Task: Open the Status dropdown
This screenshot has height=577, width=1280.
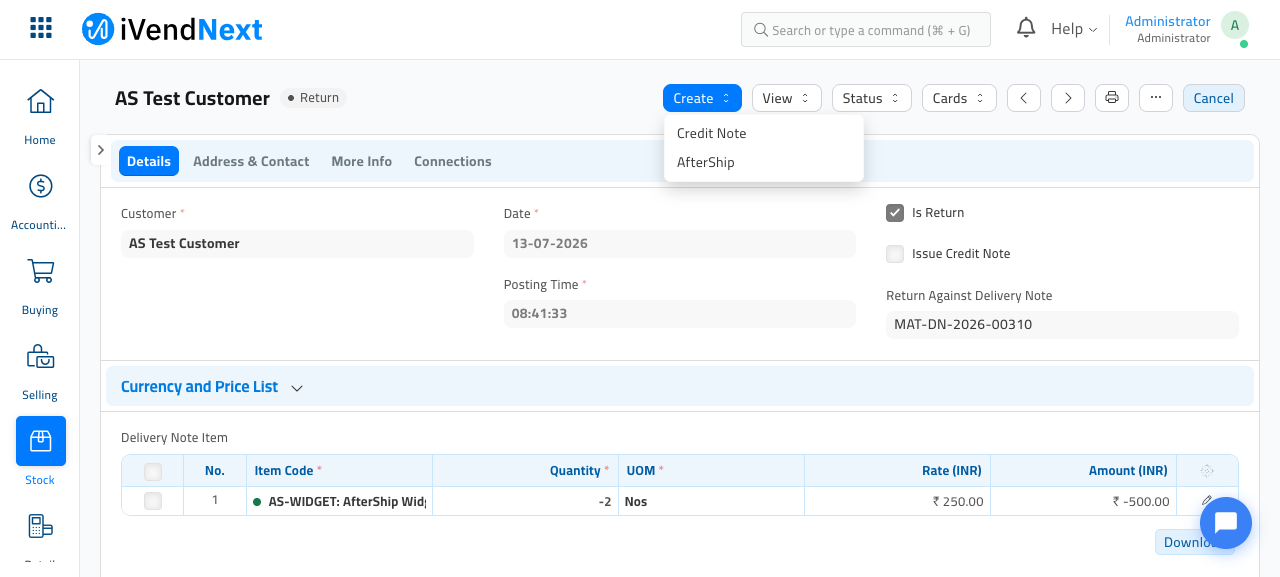Action: (872, 98)
